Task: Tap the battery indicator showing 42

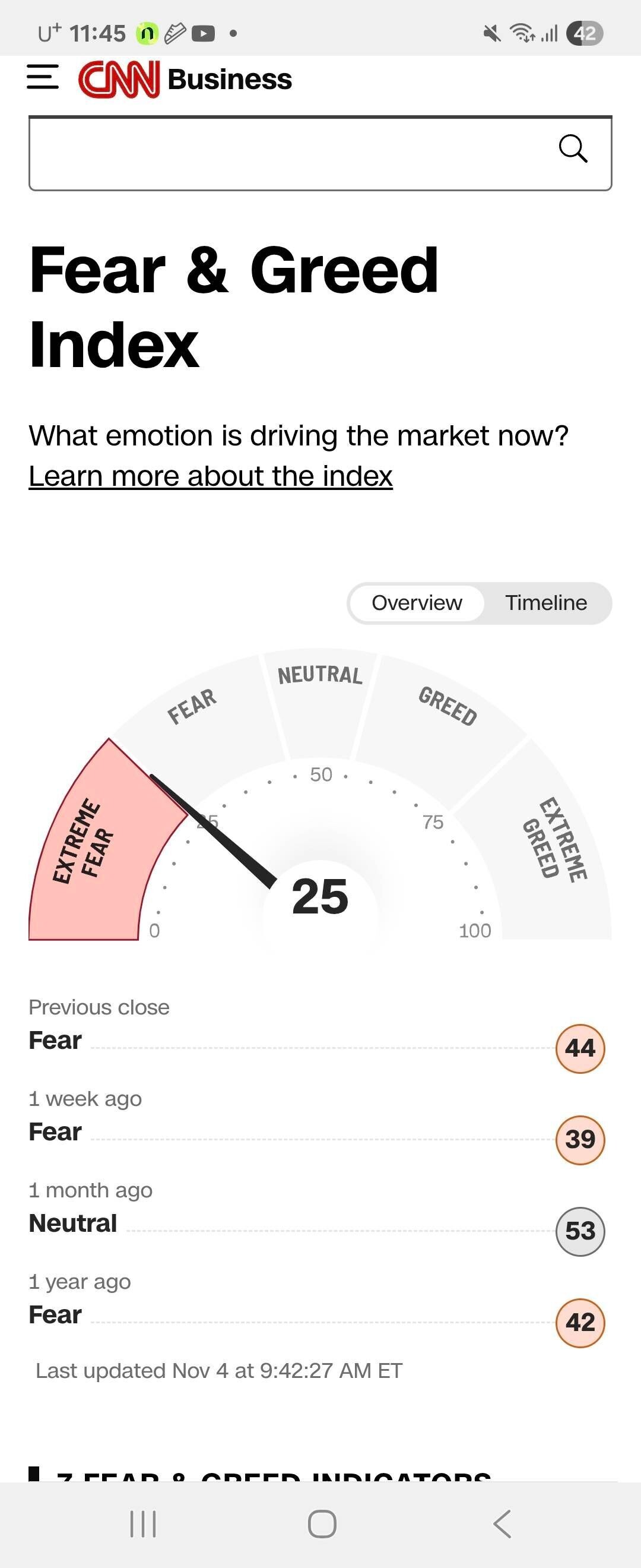Action: coord(584,33)
